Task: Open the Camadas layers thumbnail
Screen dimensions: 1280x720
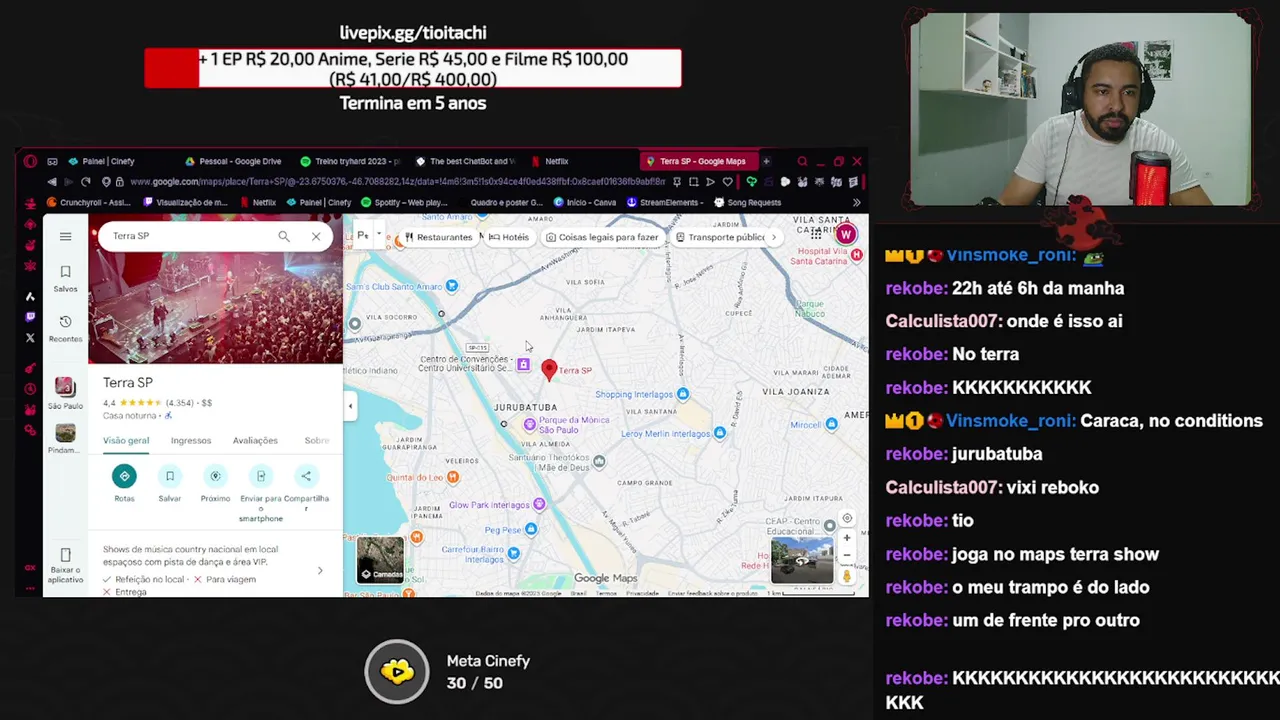Action: tap(380, 560)
